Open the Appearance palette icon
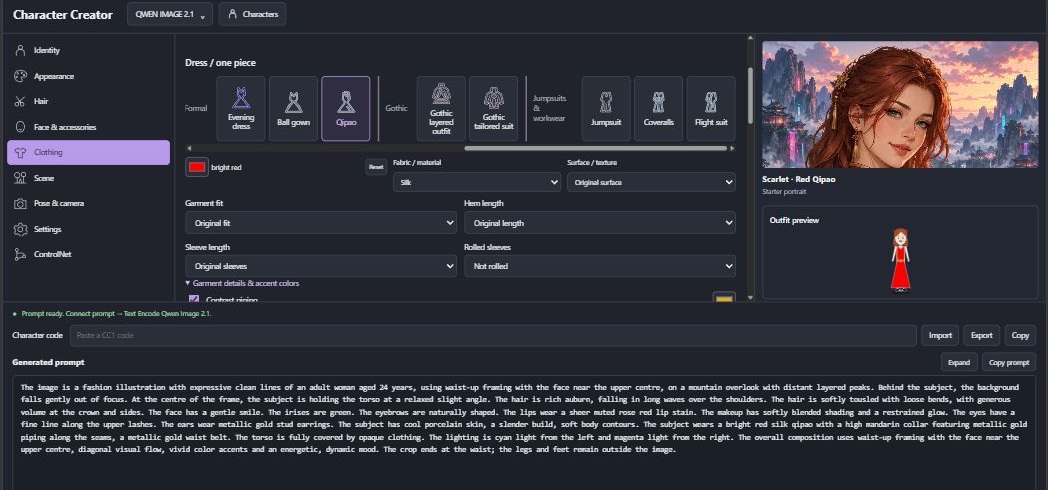The width and height of the screenshot is (1048, 490). [x=21, y=76]
